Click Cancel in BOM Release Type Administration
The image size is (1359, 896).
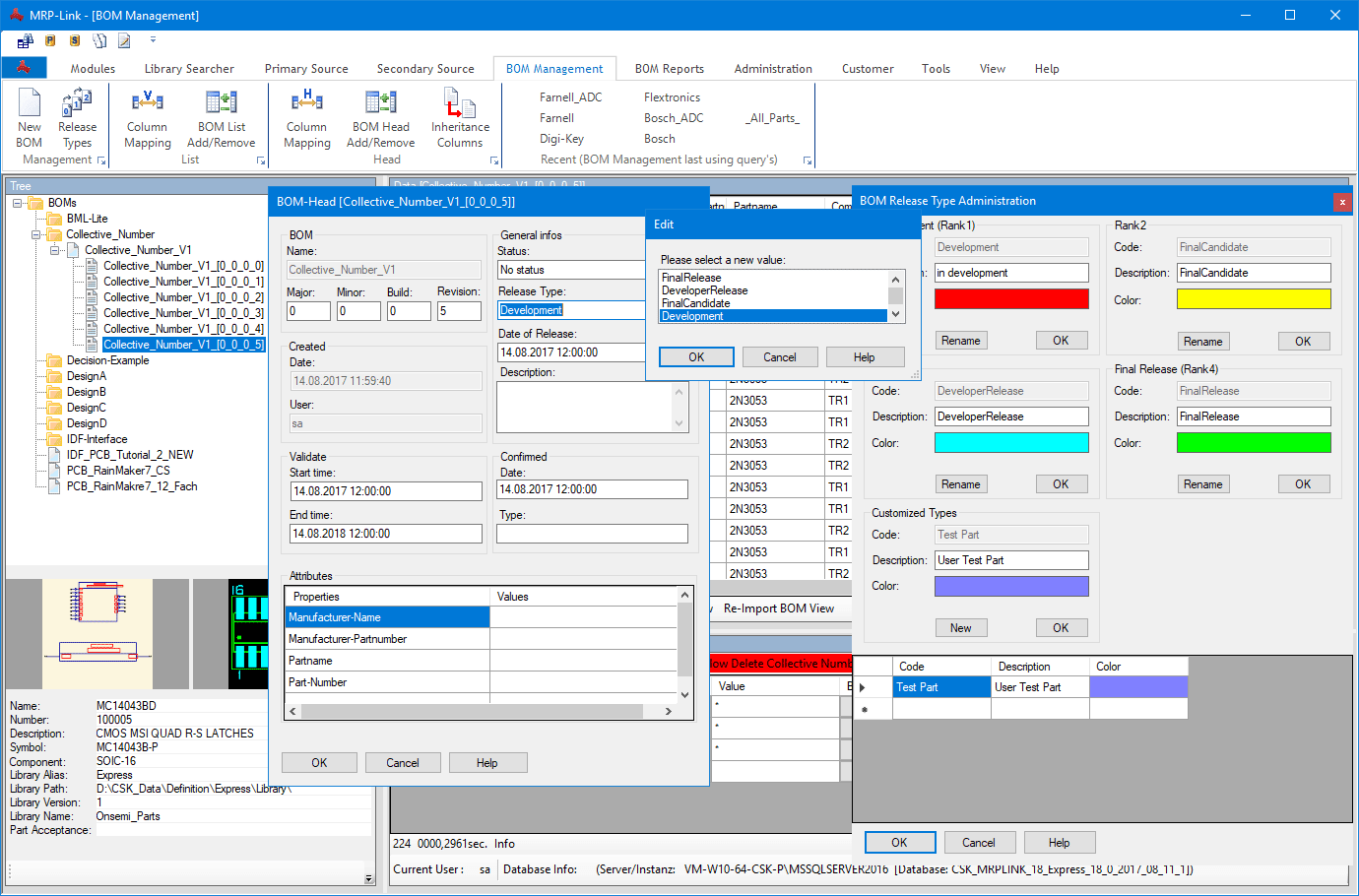point(979,843)
